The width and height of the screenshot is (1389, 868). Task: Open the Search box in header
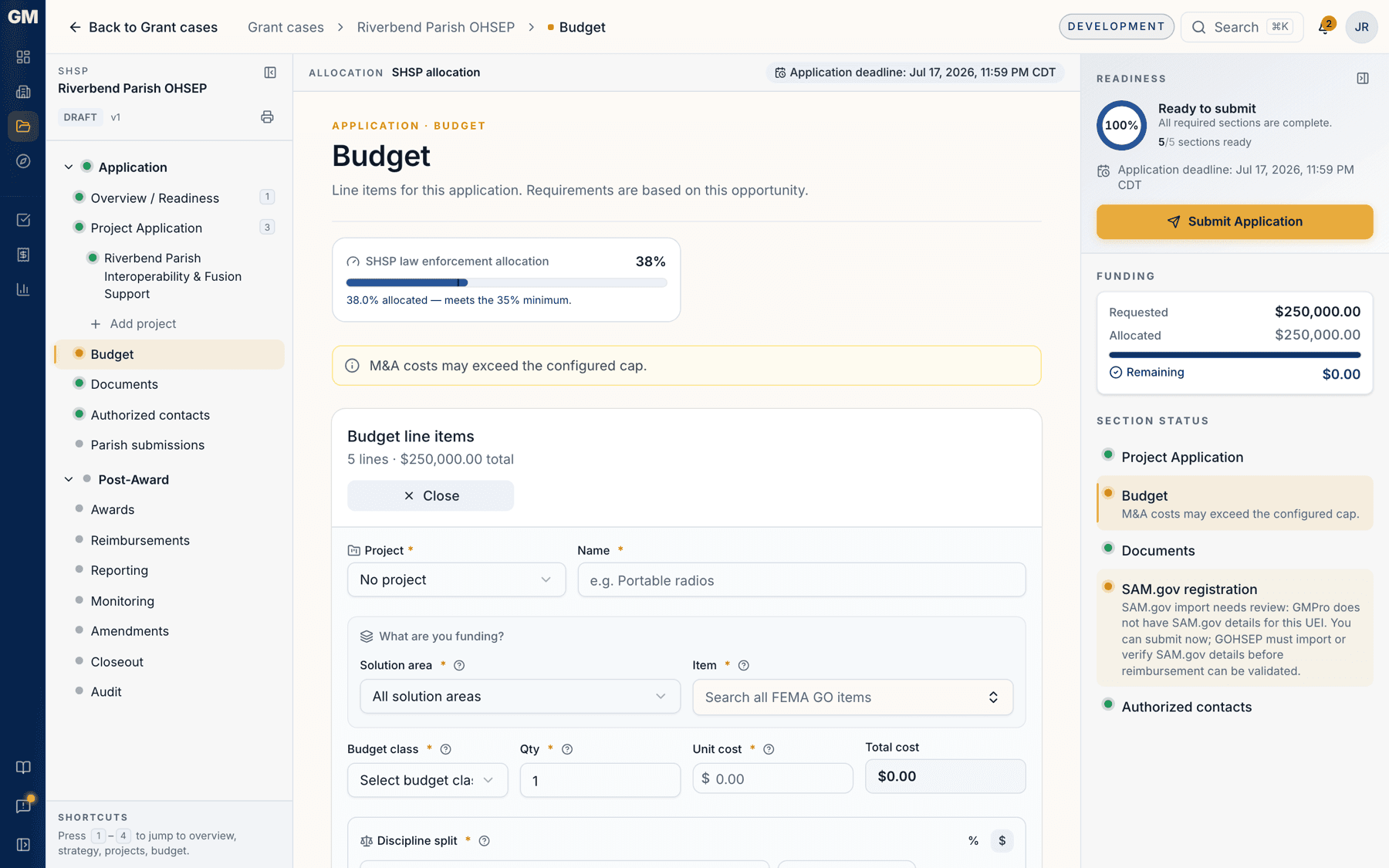pyautogui.click(x=1242, y=27)
